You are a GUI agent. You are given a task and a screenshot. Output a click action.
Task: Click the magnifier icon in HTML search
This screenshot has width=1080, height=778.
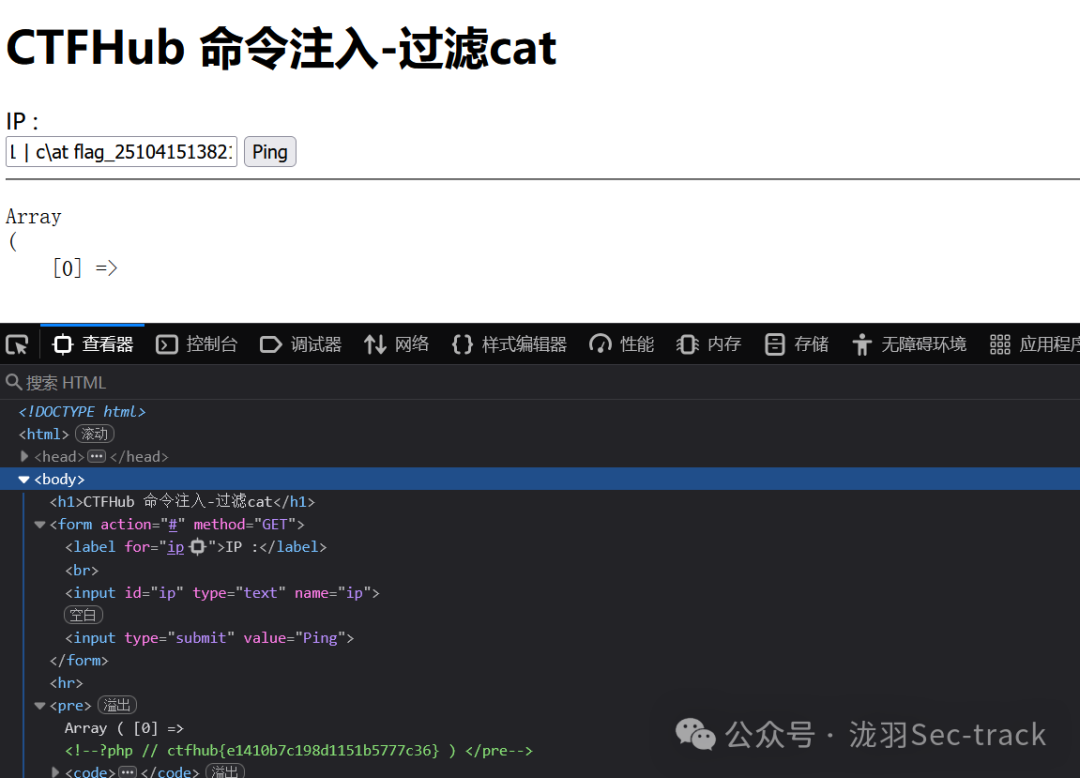(x=13, y=381)
